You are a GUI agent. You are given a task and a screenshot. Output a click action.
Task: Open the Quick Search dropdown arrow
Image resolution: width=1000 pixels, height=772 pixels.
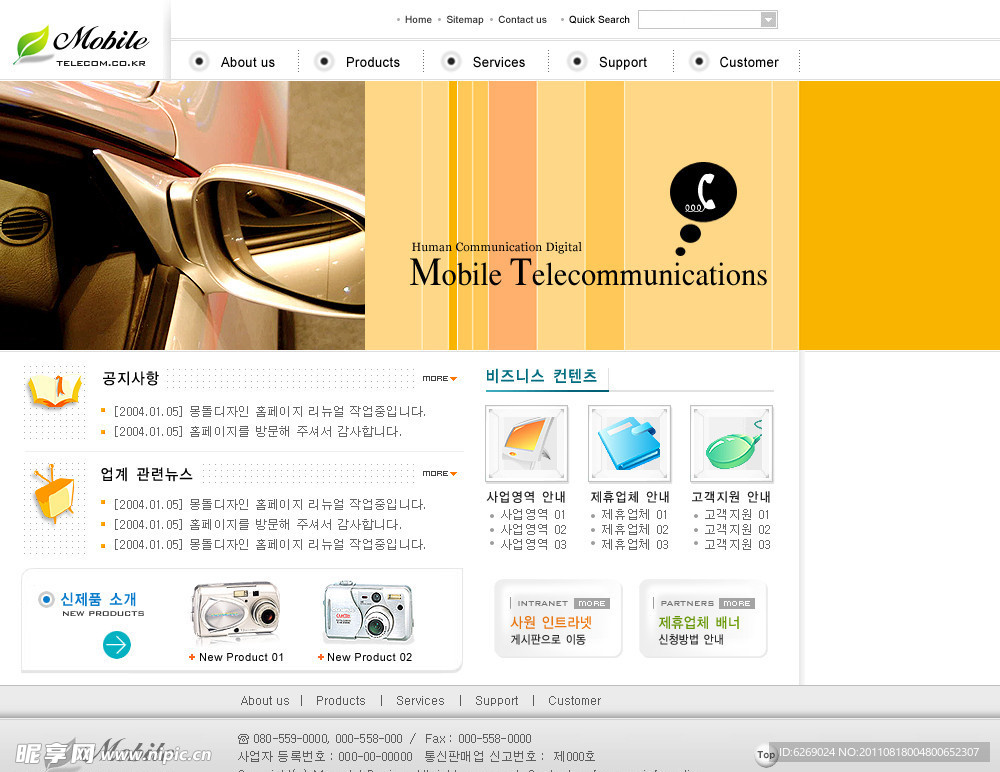point(768,20)
